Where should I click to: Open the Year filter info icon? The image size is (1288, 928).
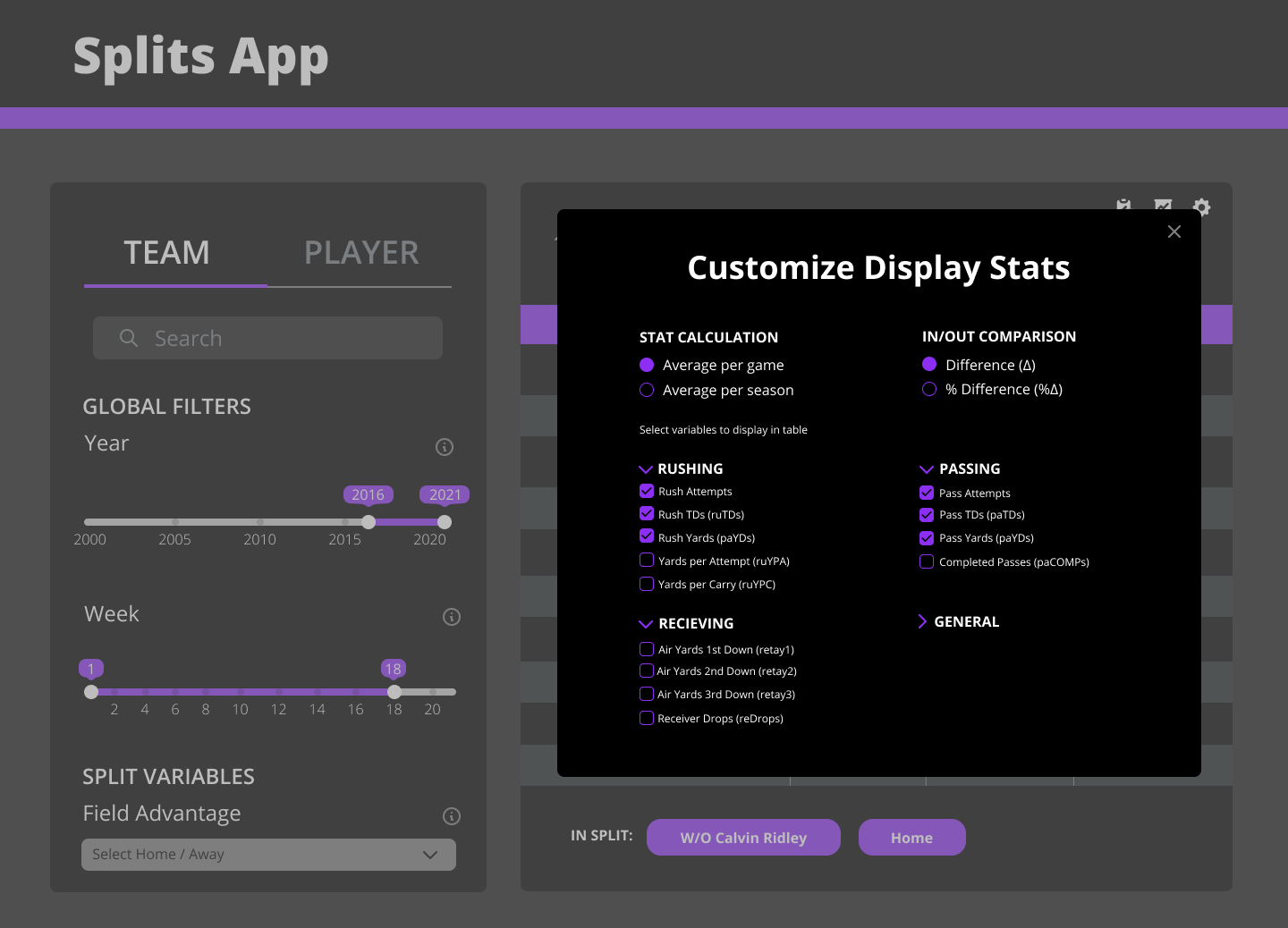click(445, 447)
